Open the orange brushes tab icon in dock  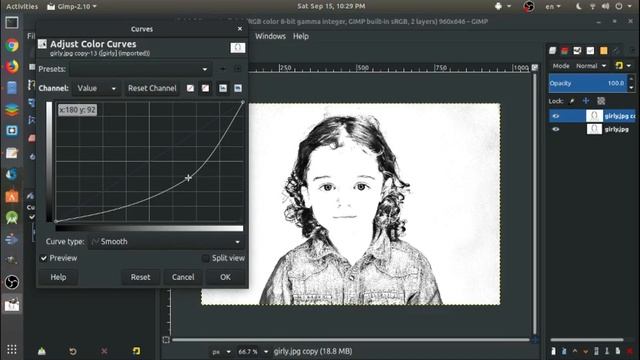[x=604, y=51]
